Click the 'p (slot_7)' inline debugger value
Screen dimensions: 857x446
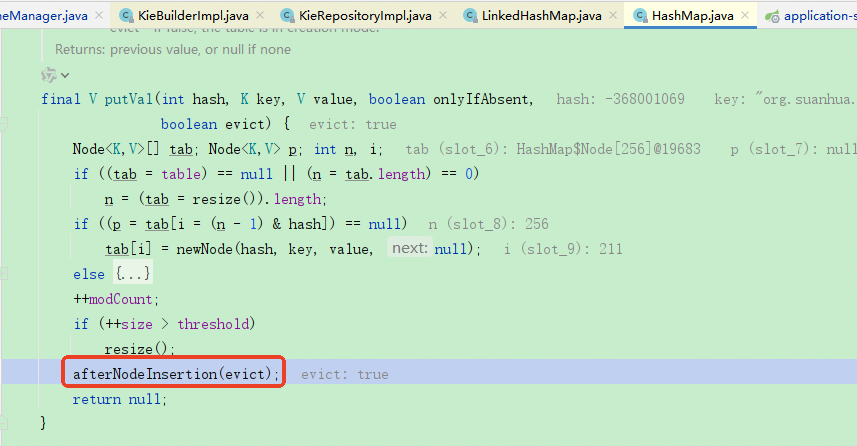click(794, 149)
